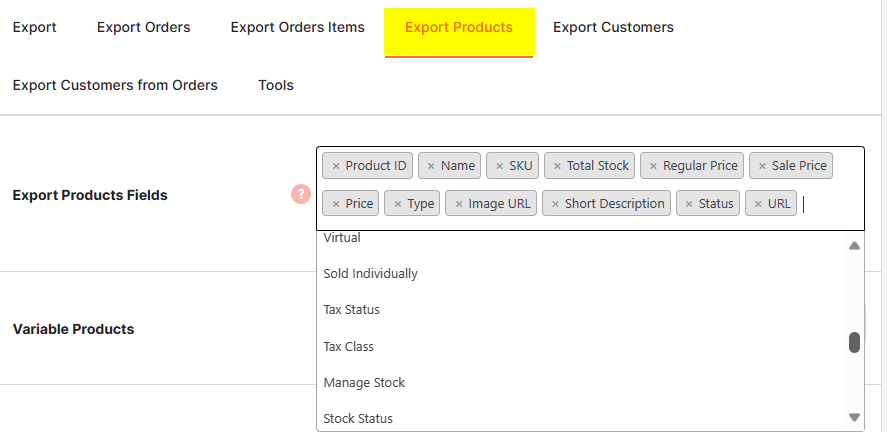Viewport: 887px width, 432px height.
Task: Select Virtual from the dropdown list
Action: click(x=342, y=238)
